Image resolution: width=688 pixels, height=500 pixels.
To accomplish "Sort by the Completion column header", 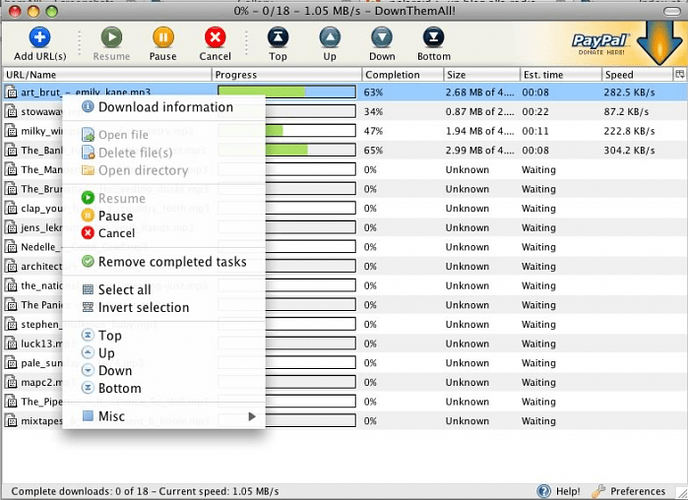I will 402,75.
